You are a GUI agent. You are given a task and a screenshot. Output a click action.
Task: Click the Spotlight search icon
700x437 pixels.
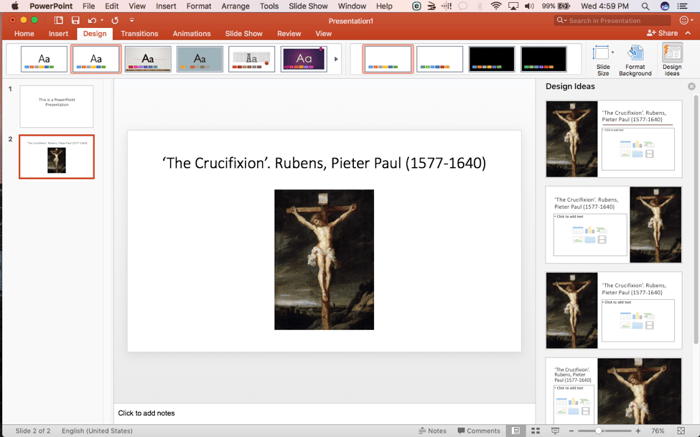pos(645,6)
